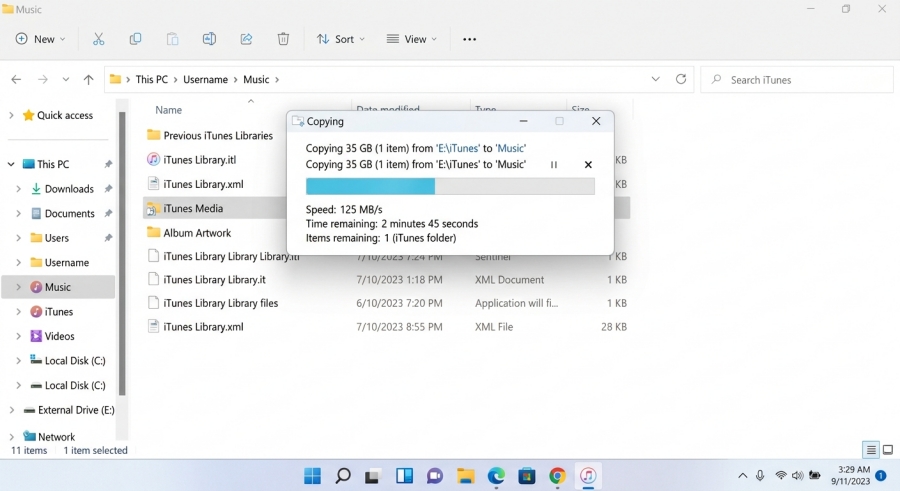Click the copy progress bar
Screen dimensions: 900x491
tap(450, 186)
